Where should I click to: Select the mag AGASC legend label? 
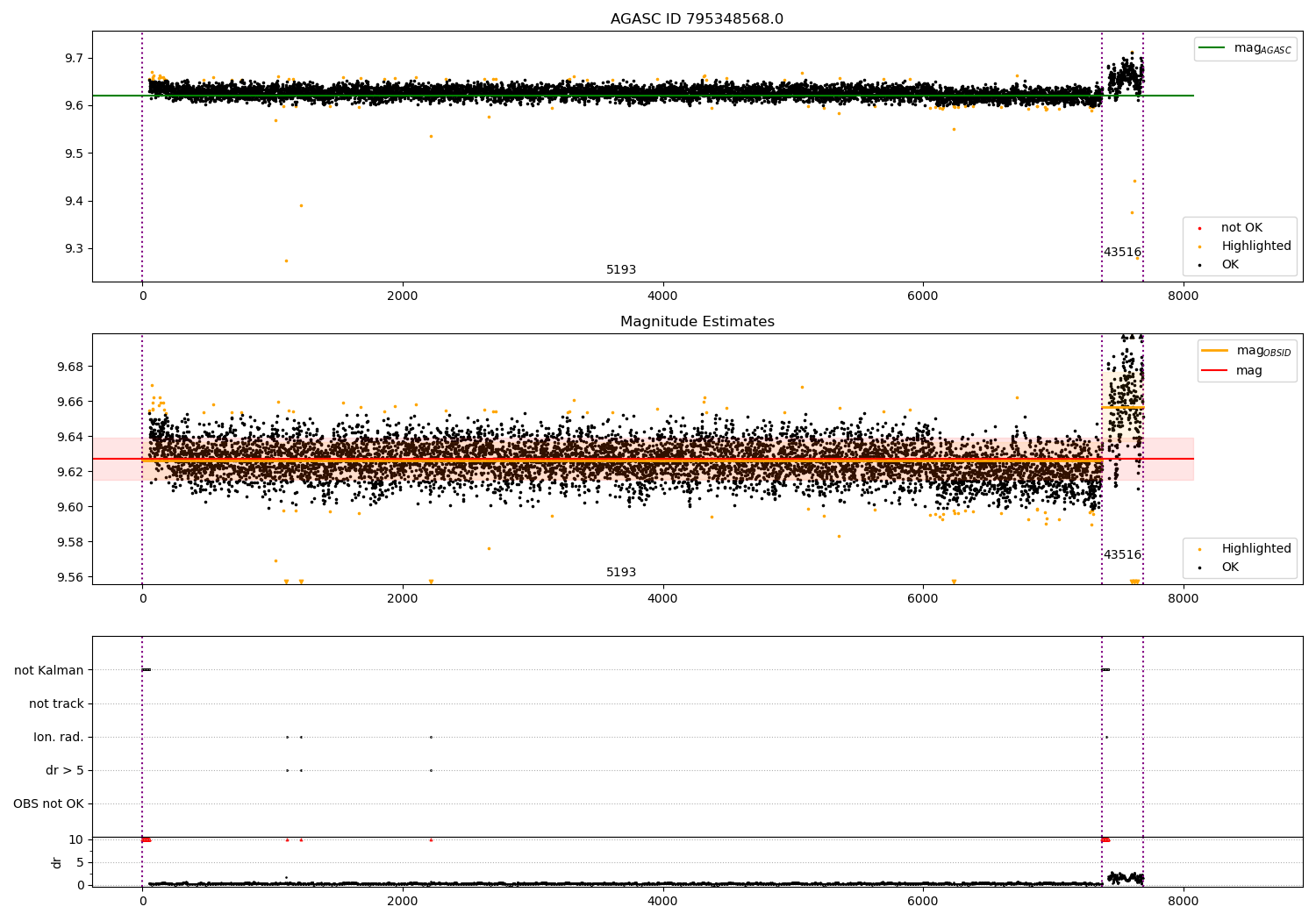click(1262, 48)
